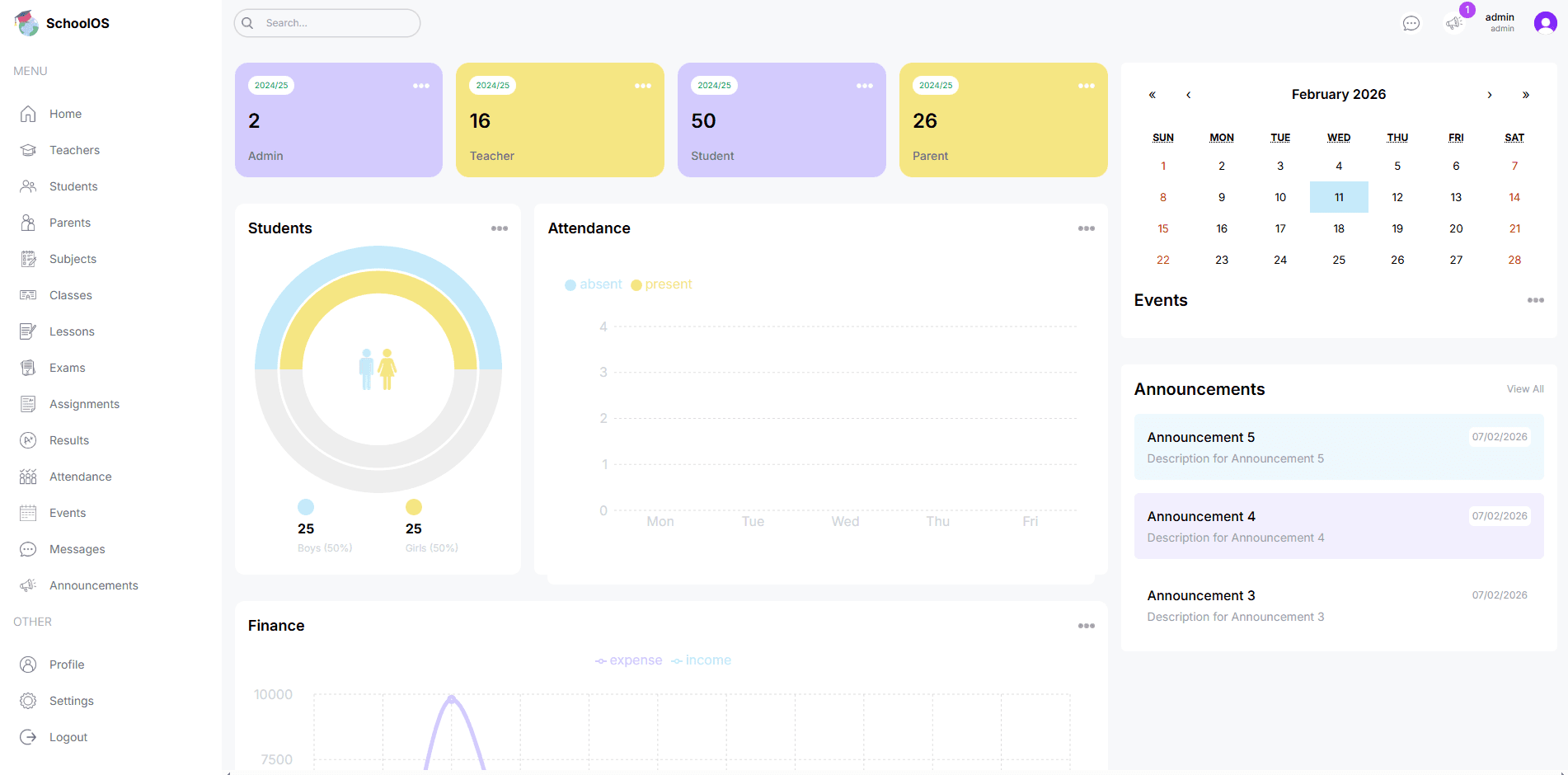Open the Attendance page from sidebar menu

click(x=80, y=477)
